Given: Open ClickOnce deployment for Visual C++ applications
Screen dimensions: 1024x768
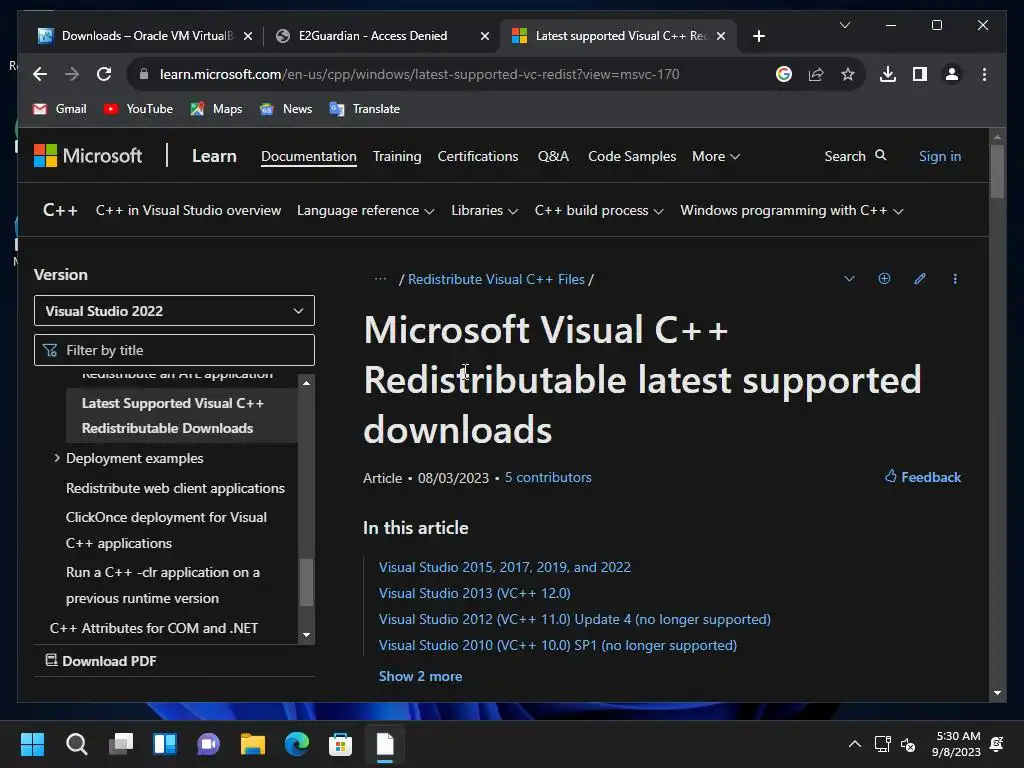Looking at the screenshot, I should (x=167, y=530).
